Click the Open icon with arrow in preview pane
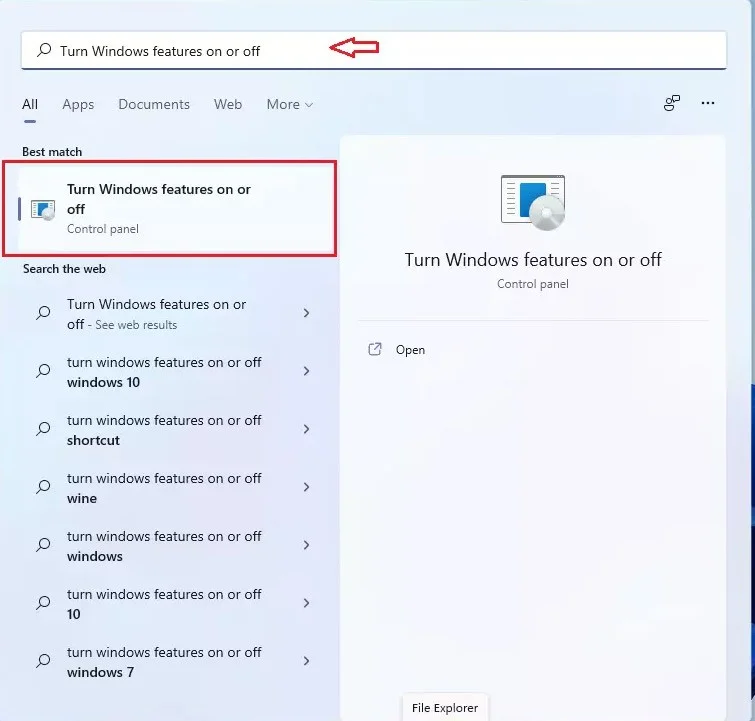The image size is (755, 721). (x=375, y=350)
